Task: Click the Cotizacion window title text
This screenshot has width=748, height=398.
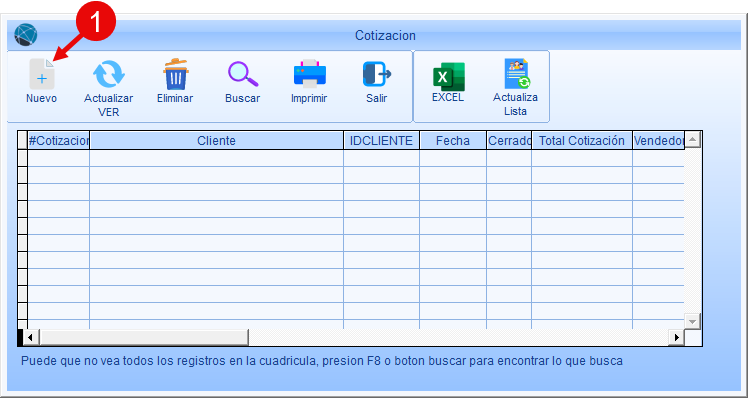Action: click(x=385, y=35)
